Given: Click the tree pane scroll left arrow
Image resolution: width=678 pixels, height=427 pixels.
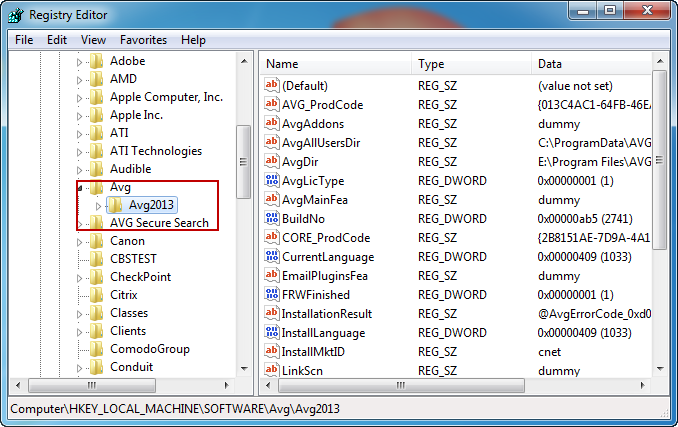Looking at the screenshot, I should tap(18, 385).
